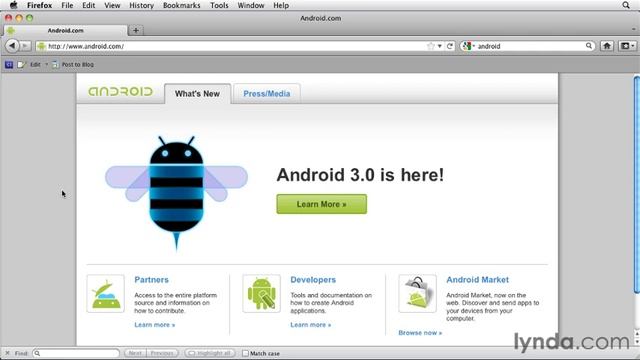Click the Post to Blog icon

tap(55, 64)
